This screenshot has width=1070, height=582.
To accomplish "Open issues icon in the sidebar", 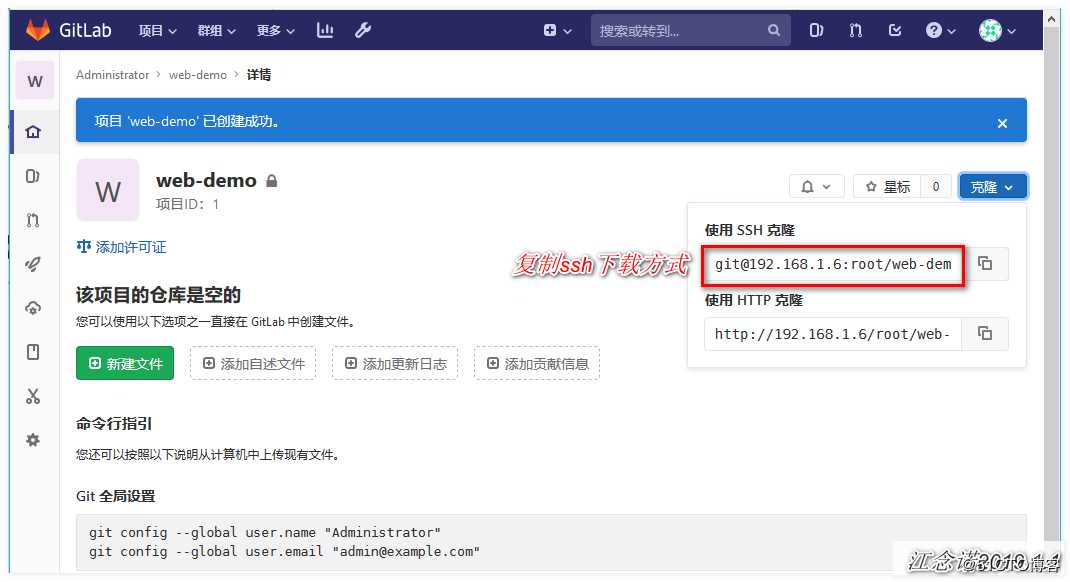I will coord(33,176).
